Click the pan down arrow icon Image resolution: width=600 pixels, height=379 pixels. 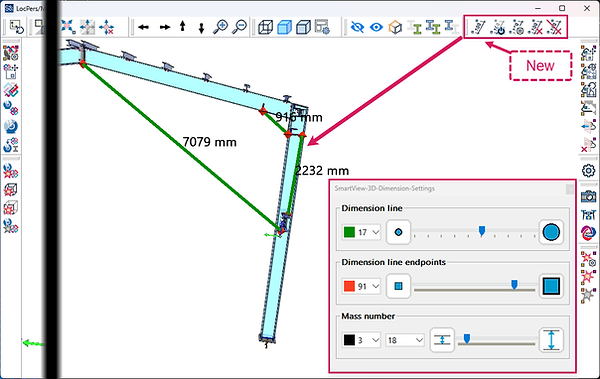pyautogui.click(x=201, y=28)
